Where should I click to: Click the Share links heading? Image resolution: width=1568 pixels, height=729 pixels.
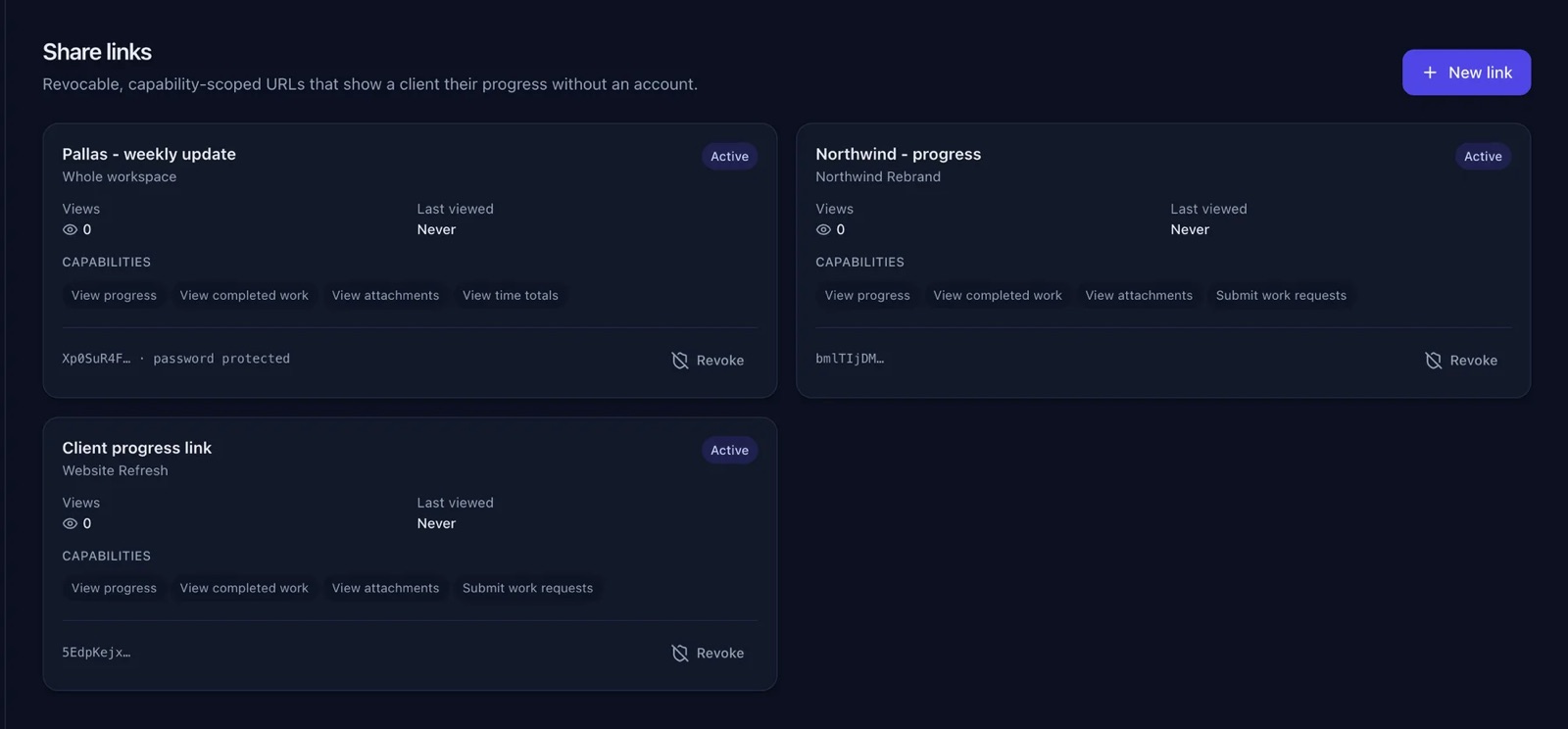pos(97,52)
